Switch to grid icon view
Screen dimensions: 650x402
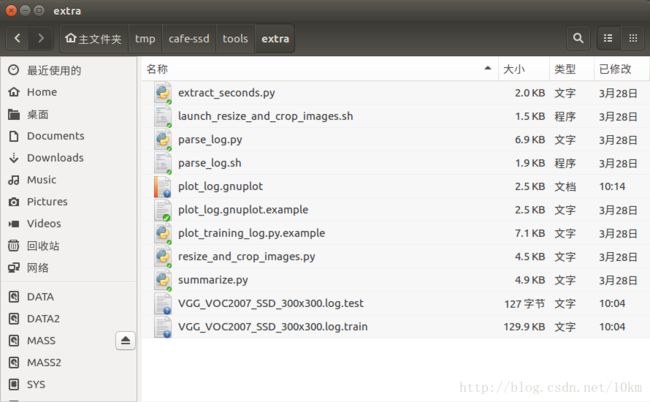(x=633, y=39)
